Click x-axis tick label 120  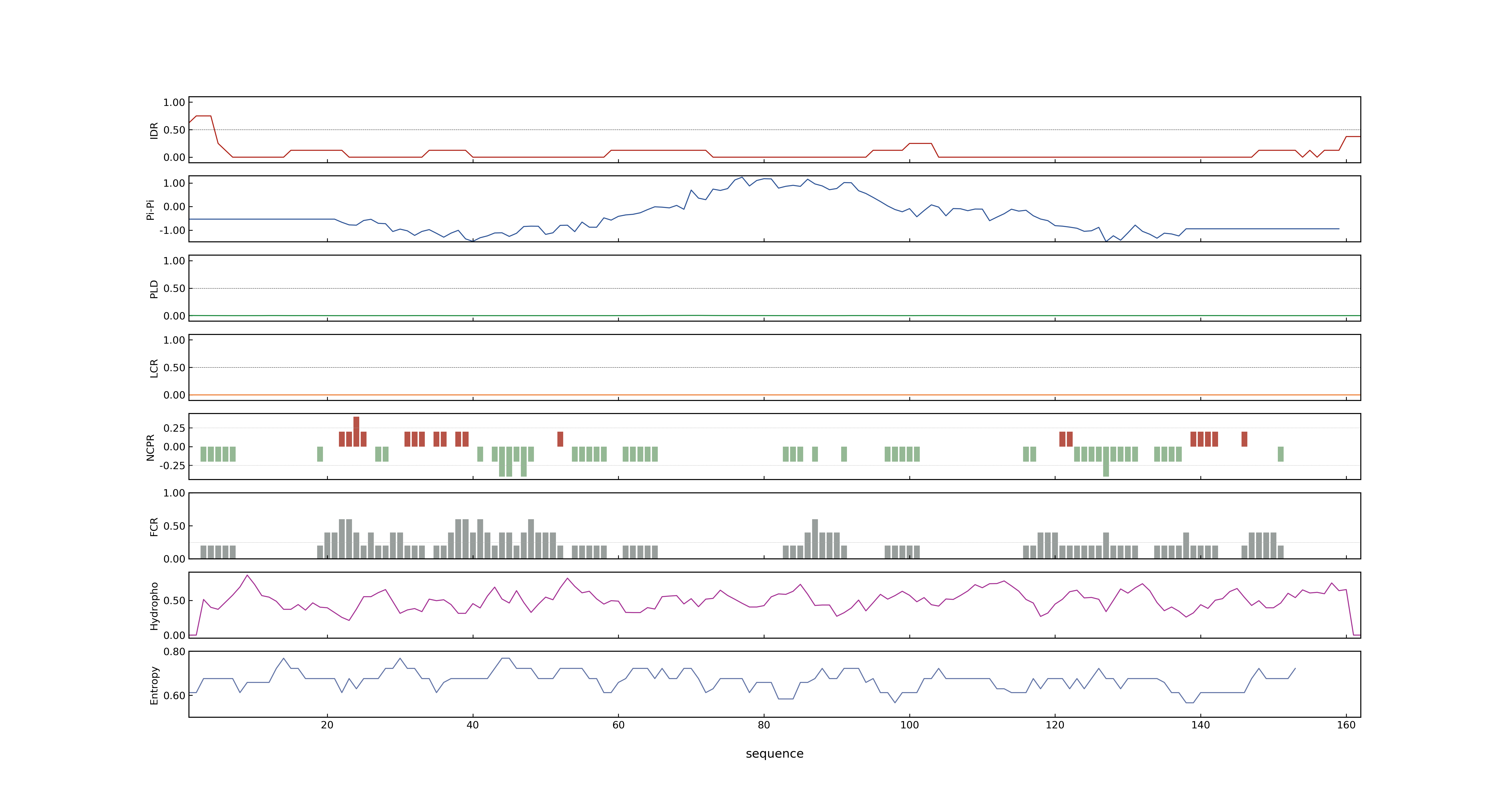pyautogui.click(x=1055, y=725)
